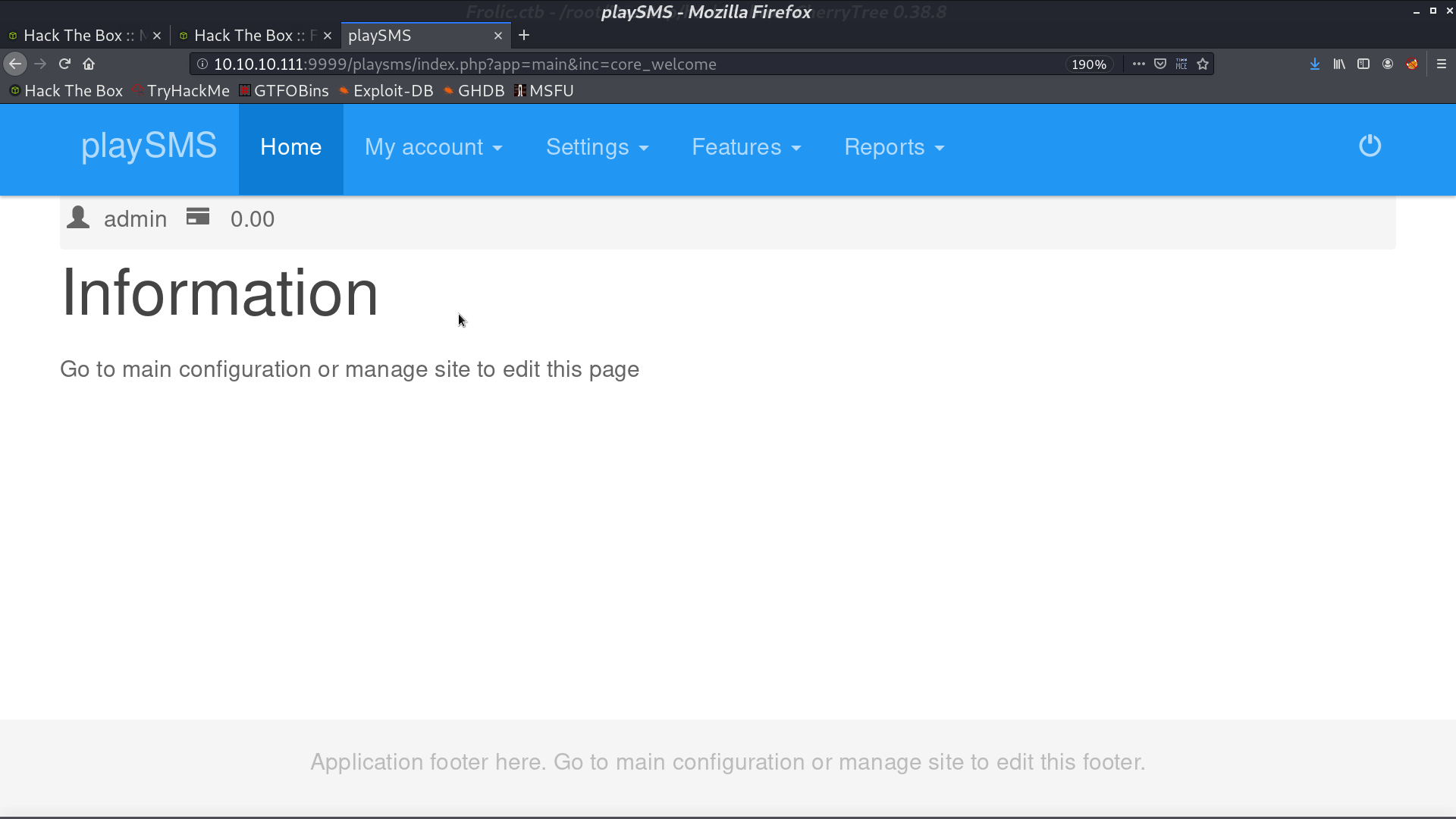Log out using the power icon
Screen dimensions: 1456x819
click(x=1370, y=146)
